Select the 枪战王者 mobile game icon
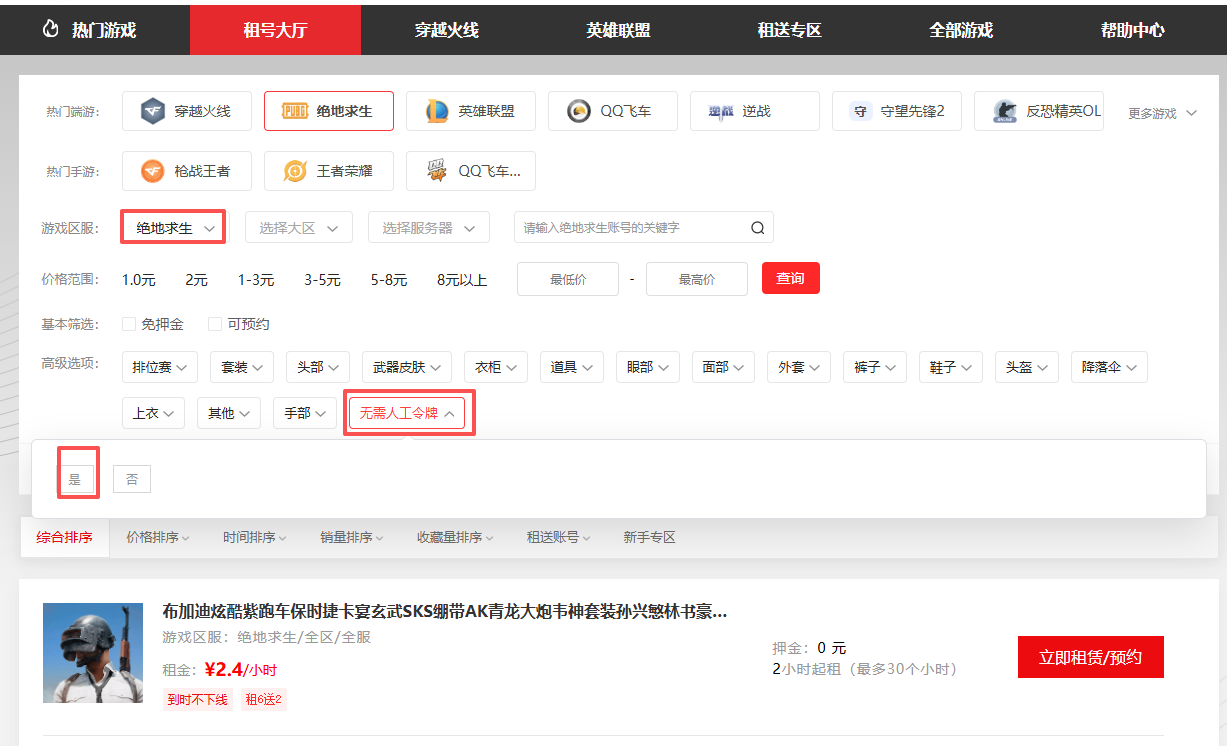This screenshot has width=1227, height=746. (153, 171)
